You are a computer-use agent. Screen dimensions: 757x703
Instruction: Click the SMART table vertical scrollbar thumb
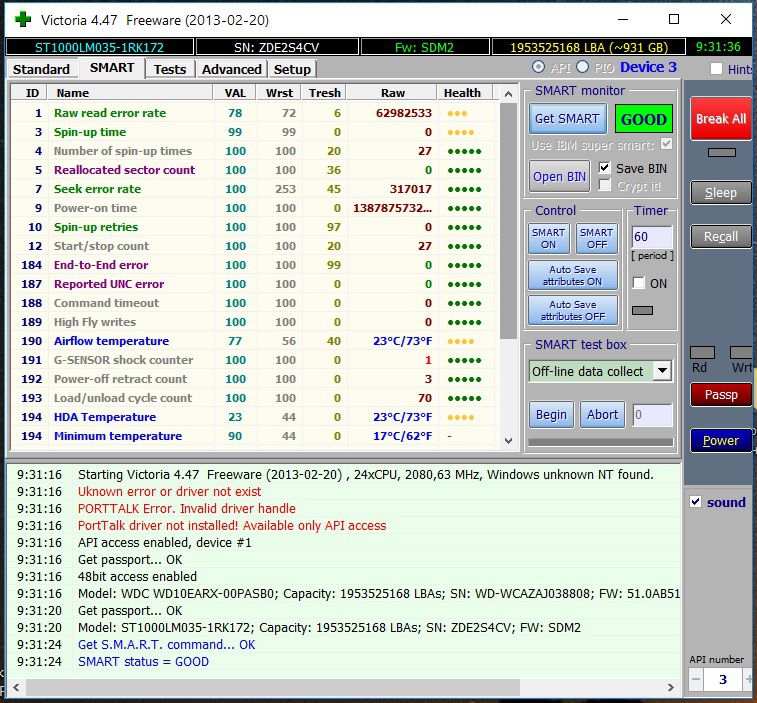[508, 221]
